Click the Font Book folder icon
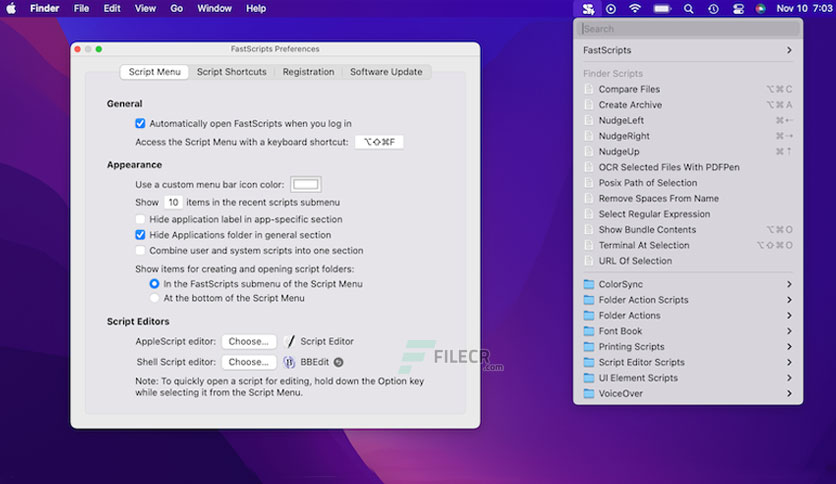836x484 pixels. pyautogui.click(x=589, y=331)
